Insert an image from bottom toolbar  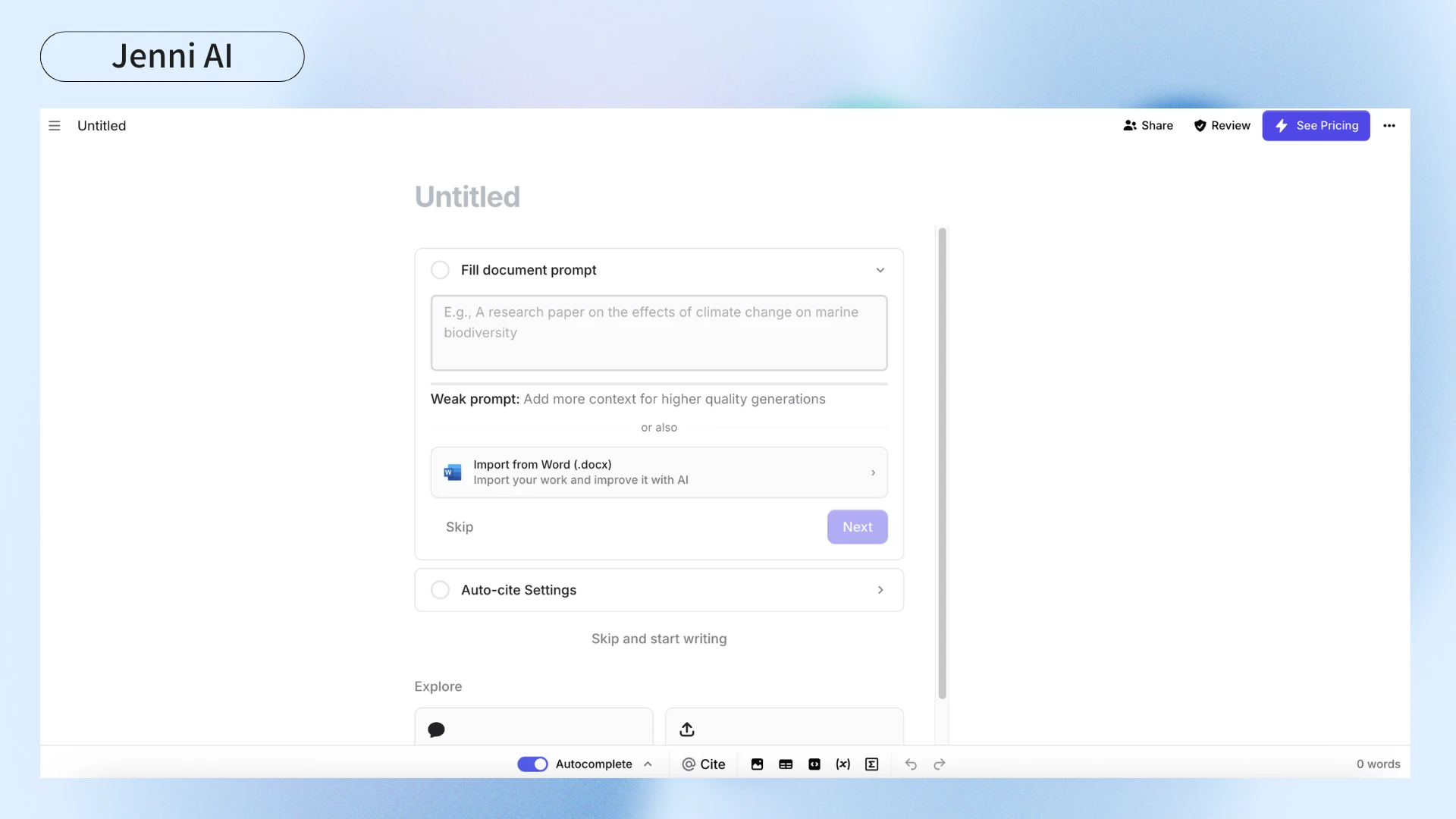click(757, 764)
